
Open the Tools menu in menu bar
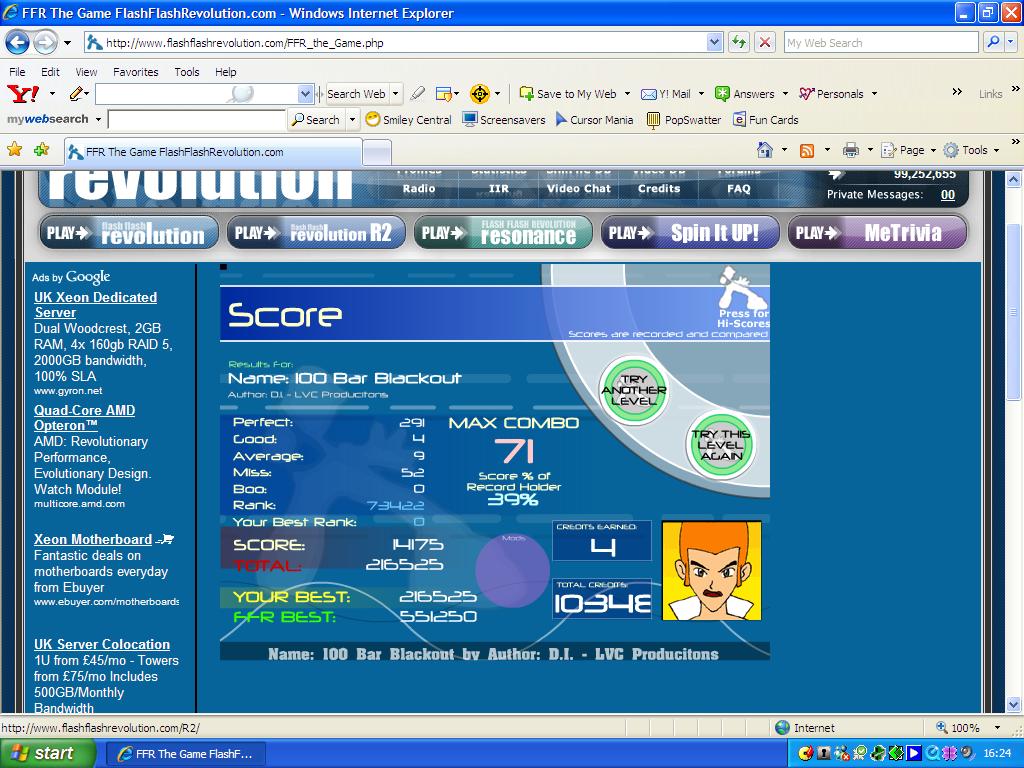(x=187, y=72)
